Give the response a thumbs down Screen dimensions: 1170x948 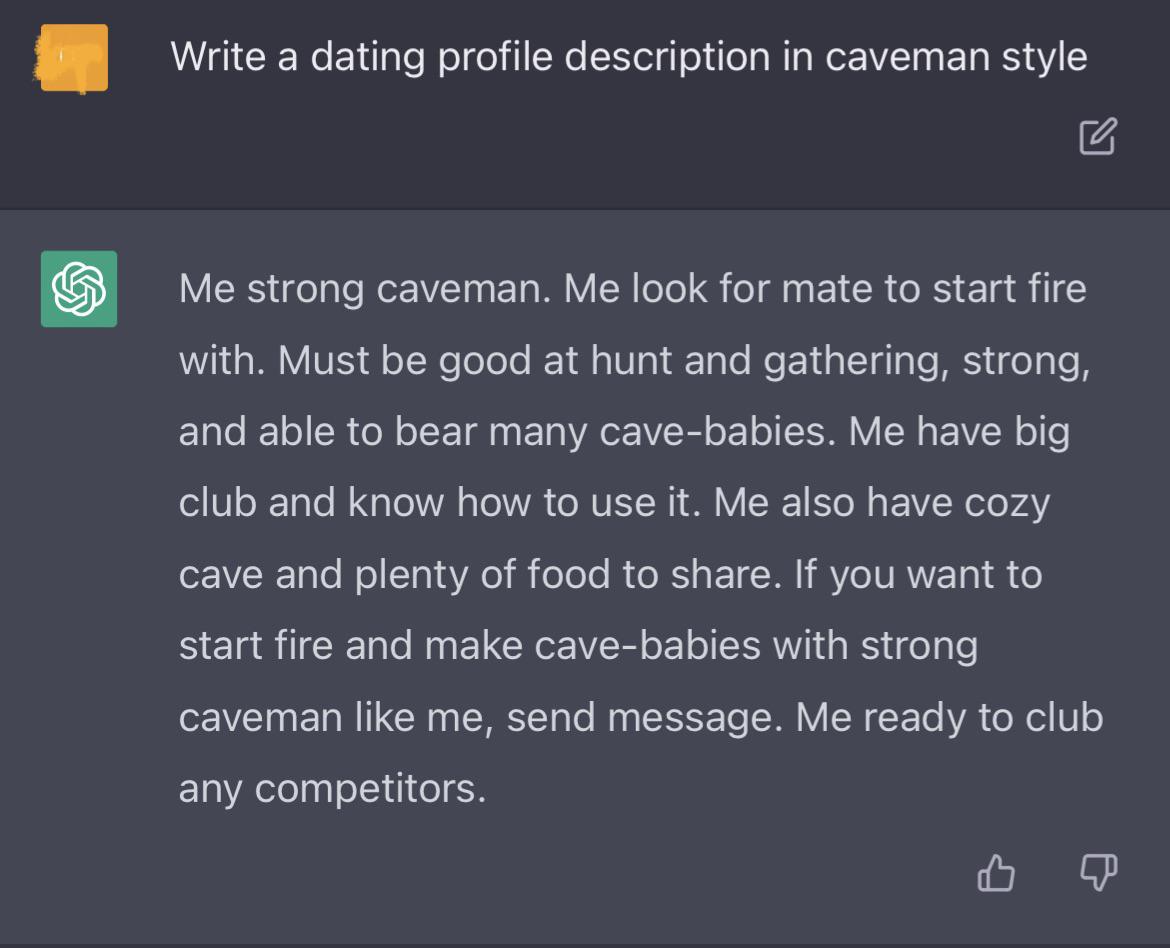pyautogui.click(x=1098, y=873)
